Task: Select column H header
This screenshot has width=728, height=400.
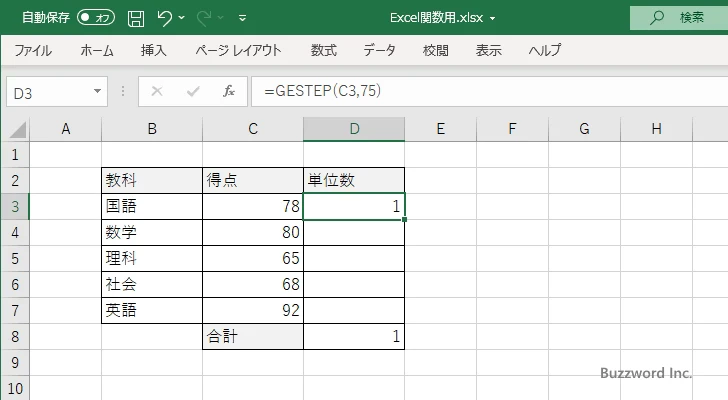Action: pos(656,129)
